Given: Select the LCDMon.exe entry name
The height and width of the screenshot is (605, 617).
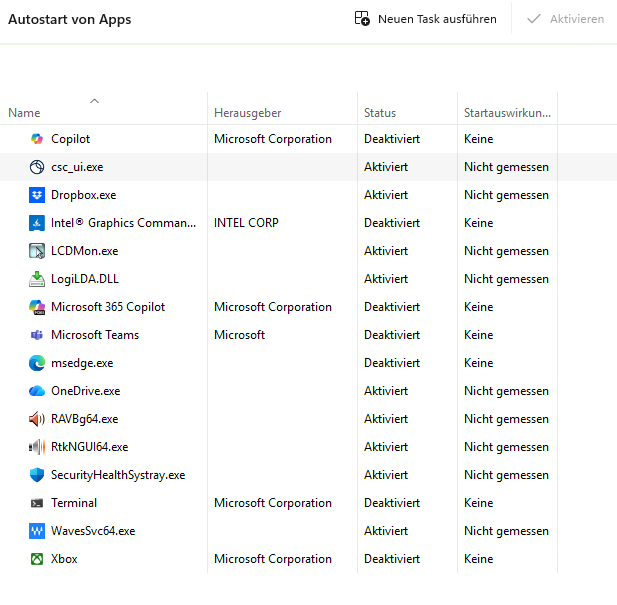Looking at the screenshot, I should click(84, 251).
